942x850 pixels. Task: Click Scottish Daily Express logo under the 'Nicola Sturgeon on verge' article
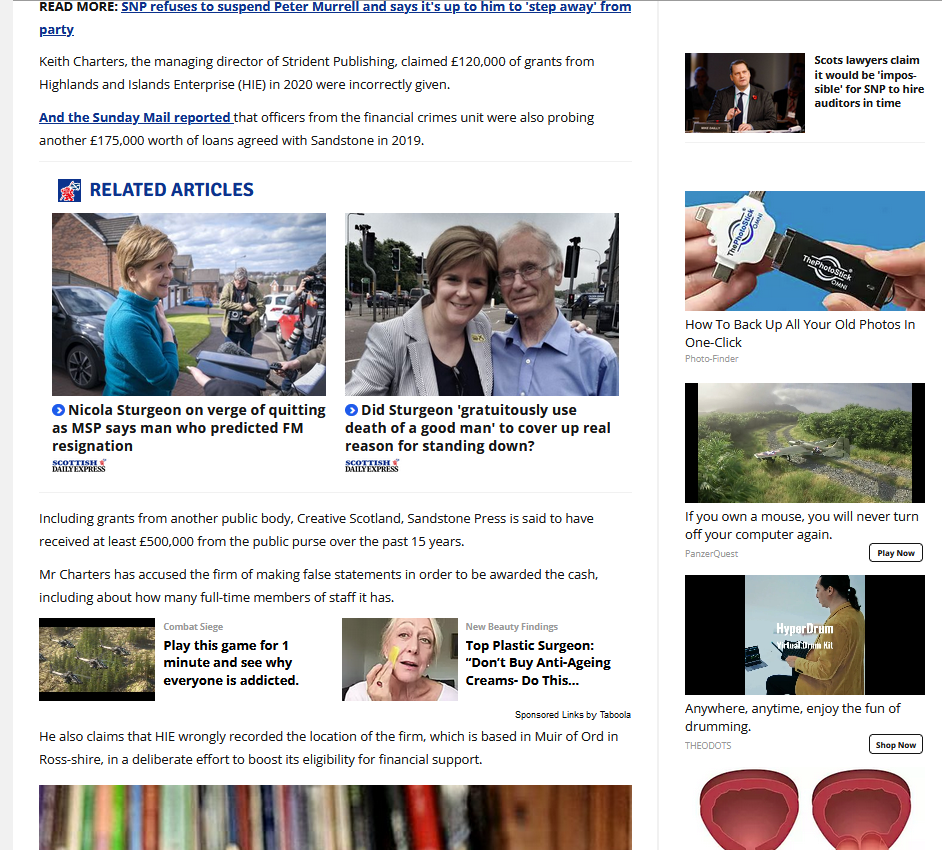pyautogui.click(x=79, y=466)
